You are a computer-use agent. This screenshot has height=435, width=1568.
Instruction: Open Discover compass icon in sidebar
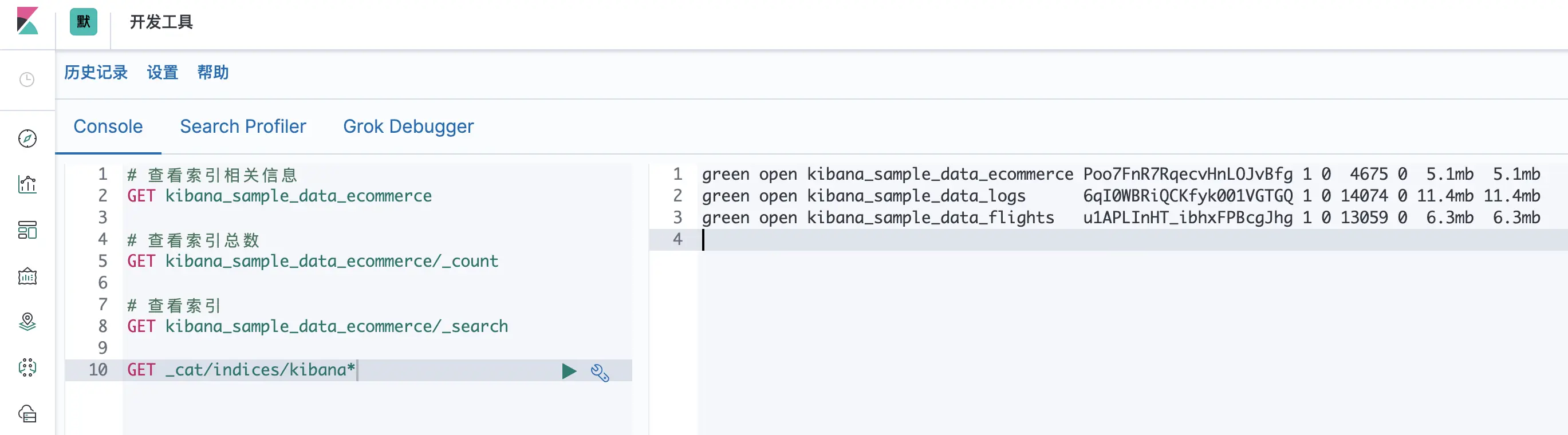(x=27, y=139)
